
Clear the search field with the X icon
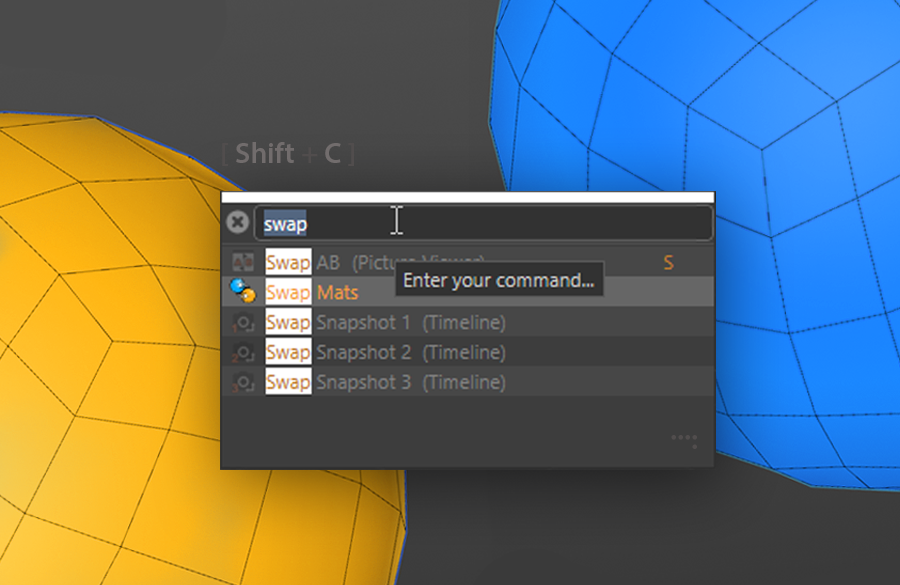pos(237,222)
